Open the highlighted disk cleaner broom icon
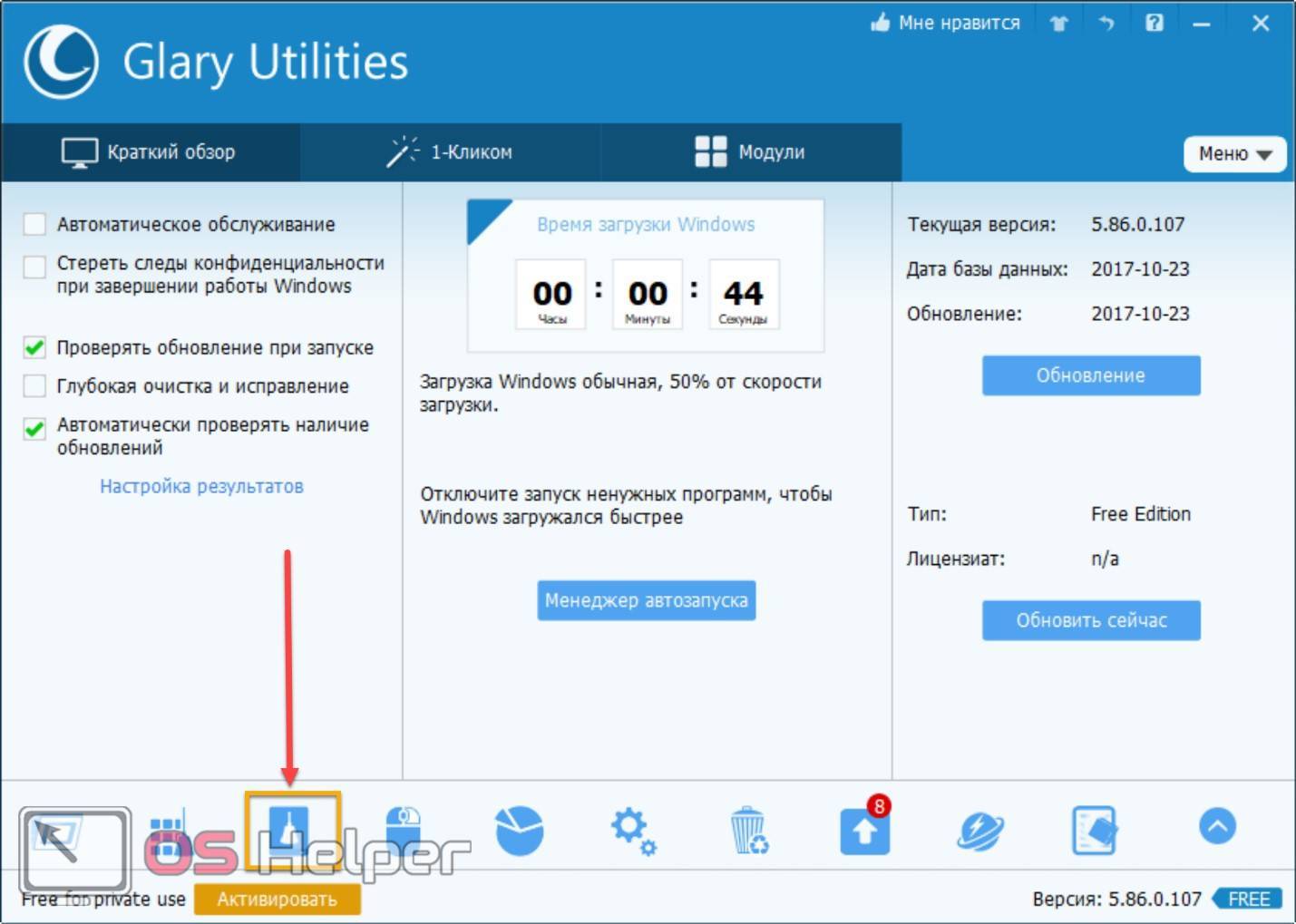The width and height of the screenshot is (1296, 924). [292, 829]
